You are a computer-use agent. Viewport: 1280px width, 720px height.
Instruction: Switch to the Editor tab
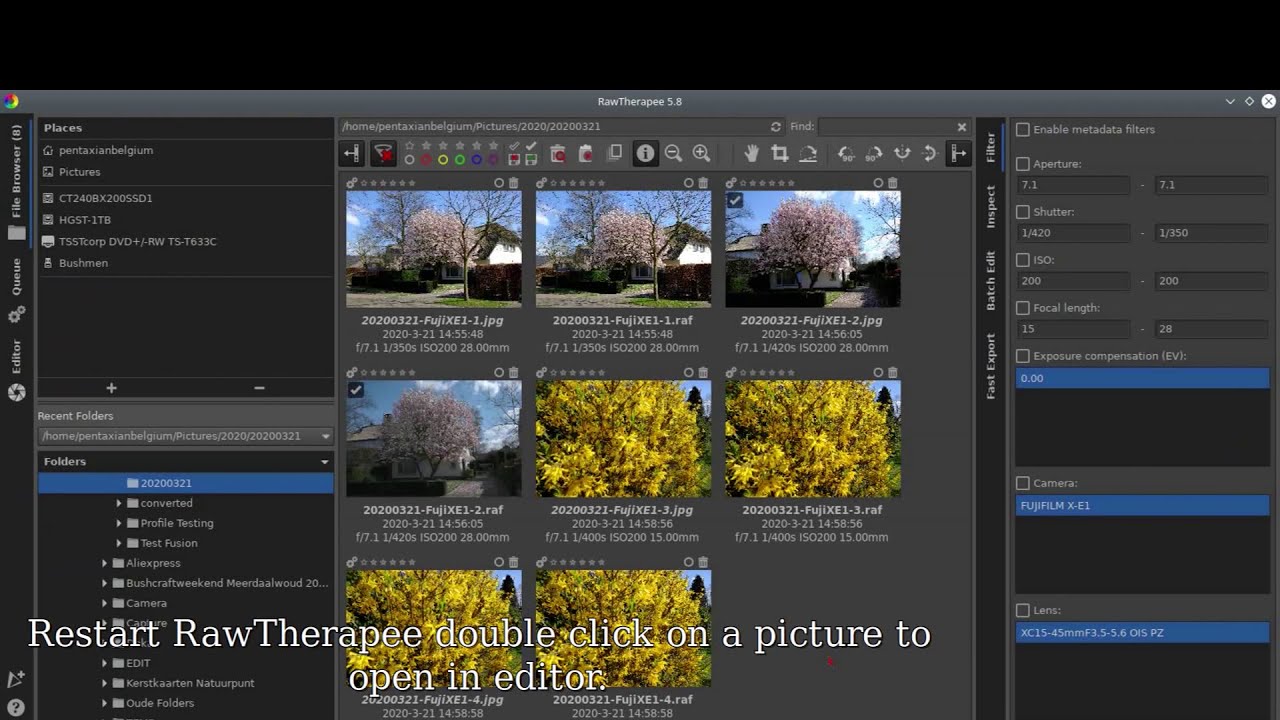click(x=16, y=370)
